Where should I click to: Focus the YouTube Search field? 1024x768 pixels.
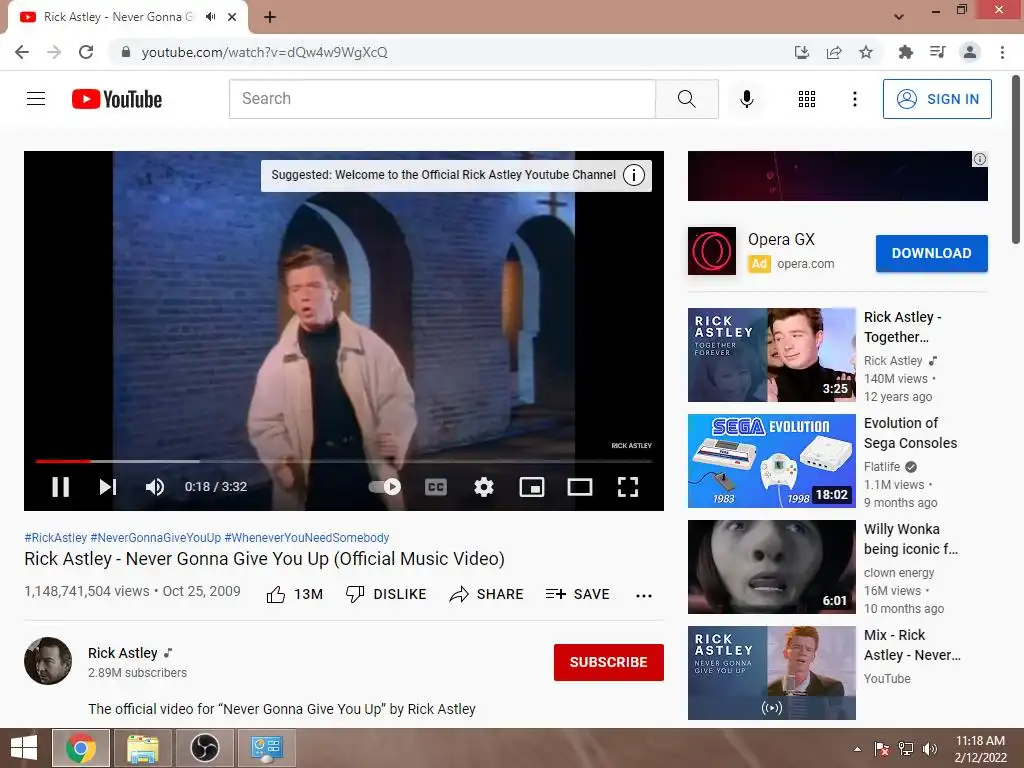pos(442,99)
